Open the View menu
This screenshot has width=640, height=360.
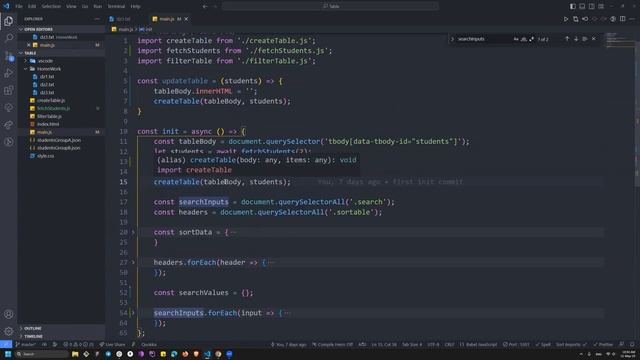coord(71,7)
